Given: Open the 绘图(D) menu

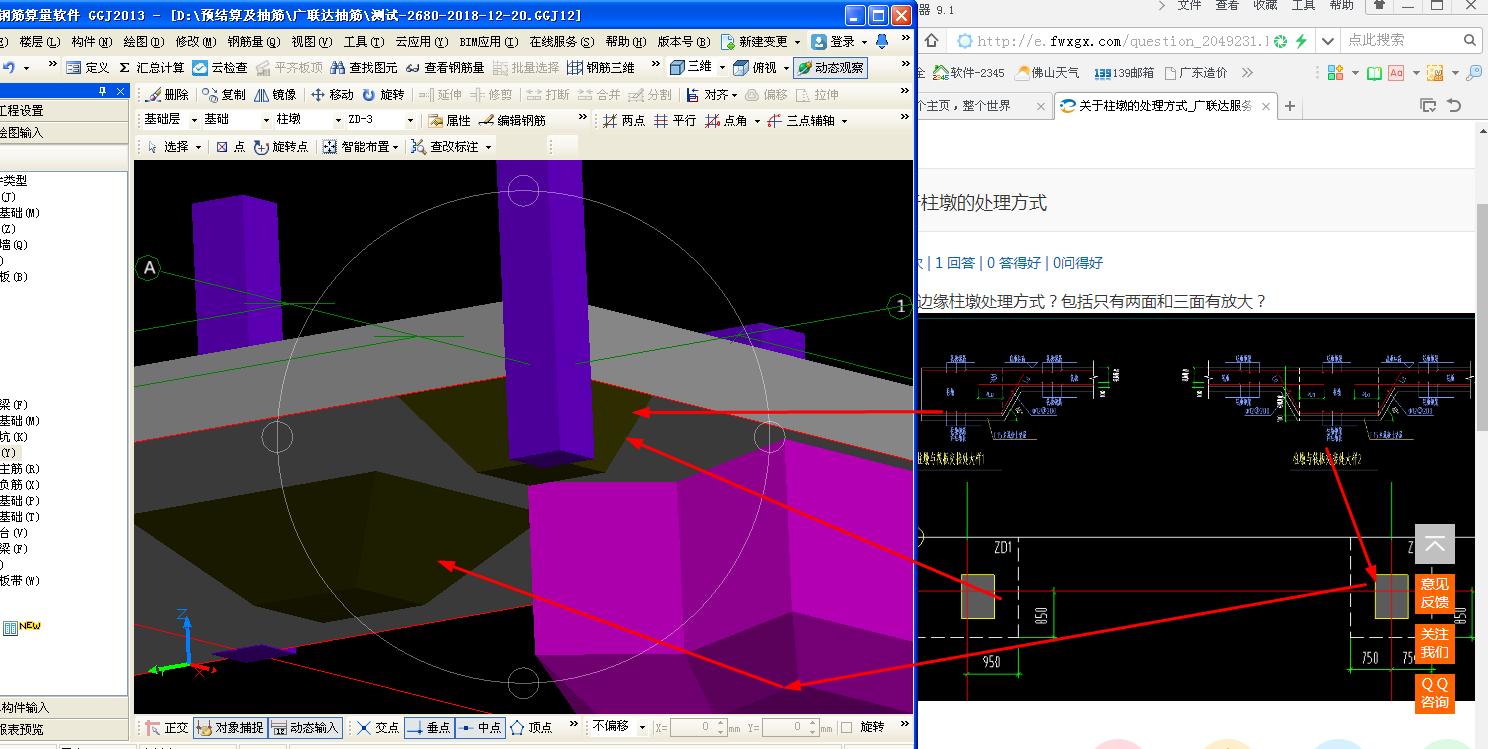Looking at the screenshot, I should point(143,42).
